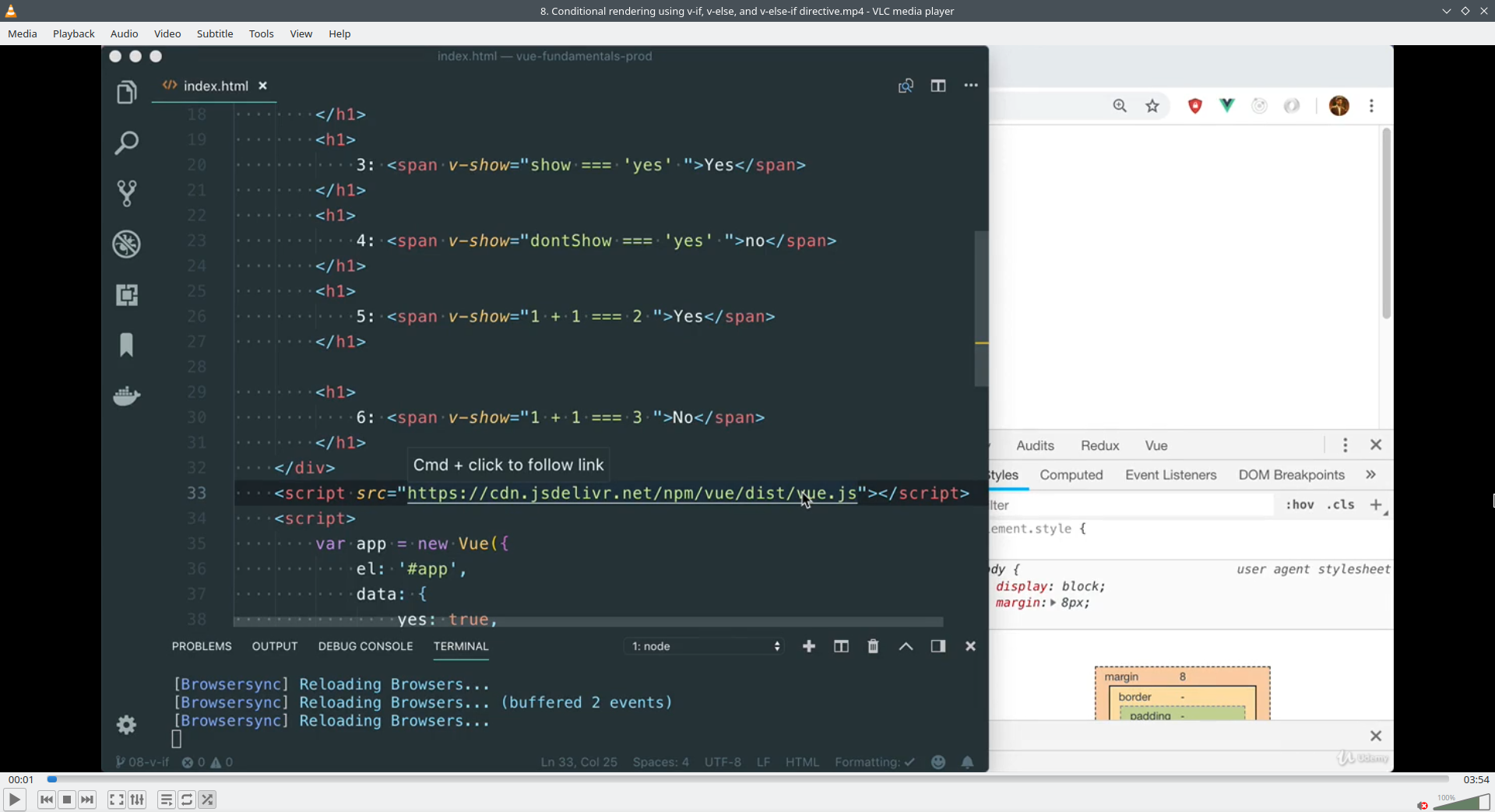1495x812 pixels.
Task: Kill the terminal with the trash icon
Action: point(873,646)
